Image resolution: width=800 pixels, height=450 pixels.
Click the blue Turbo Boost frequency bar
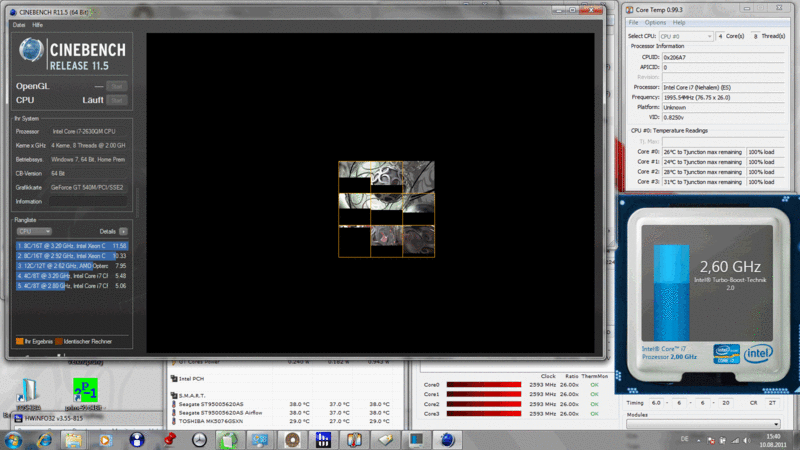(x=671, y=292)
